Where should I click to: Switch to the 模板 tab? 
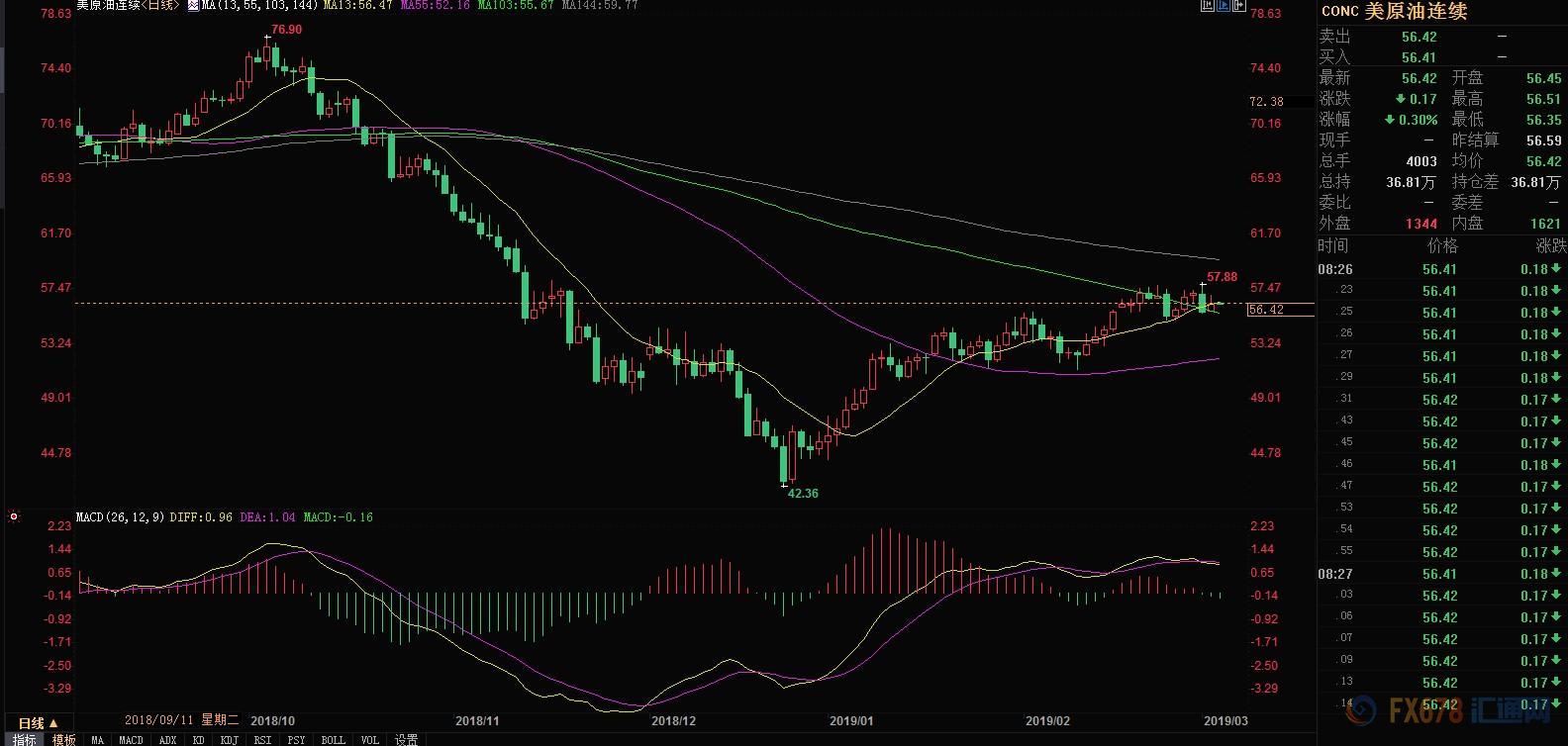pyautogui.click(x=63, y=739)
